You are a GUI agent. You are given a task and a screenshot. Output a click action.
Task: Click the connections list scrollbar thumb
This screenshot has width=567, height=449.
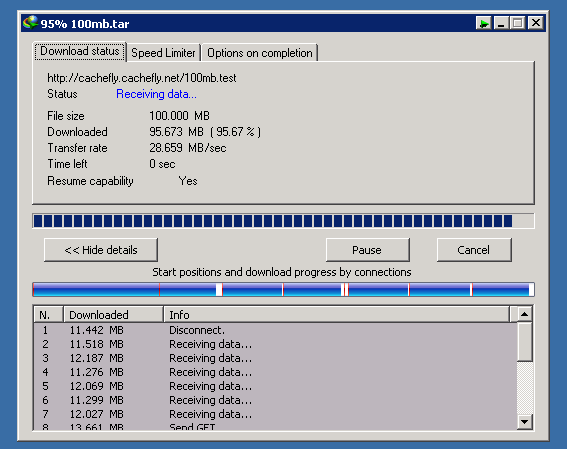(x=524, y=342)
